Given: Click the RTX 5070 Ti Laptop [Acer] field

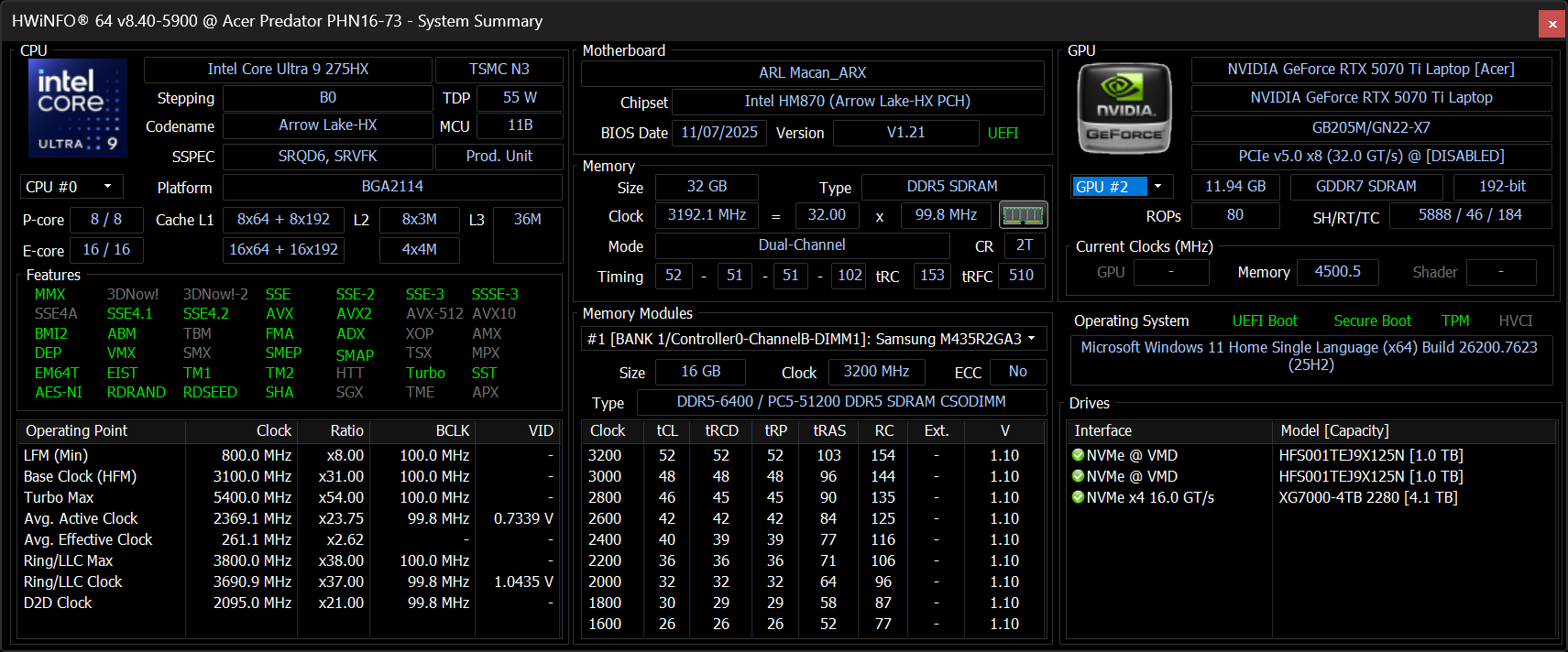Looking at the screenshot, I should click(1371, 70).
